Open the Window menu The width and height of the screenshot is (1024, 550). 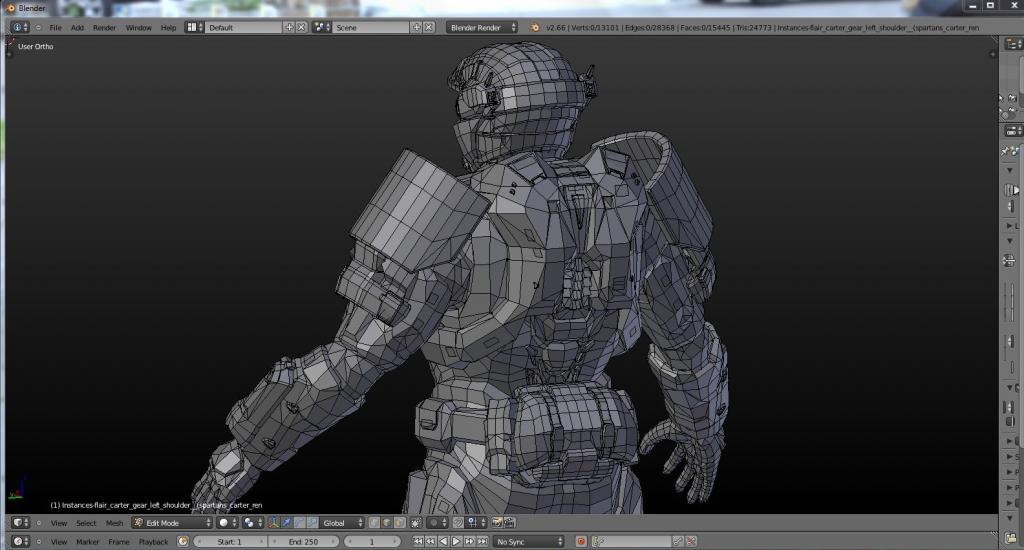pos(138,27)
